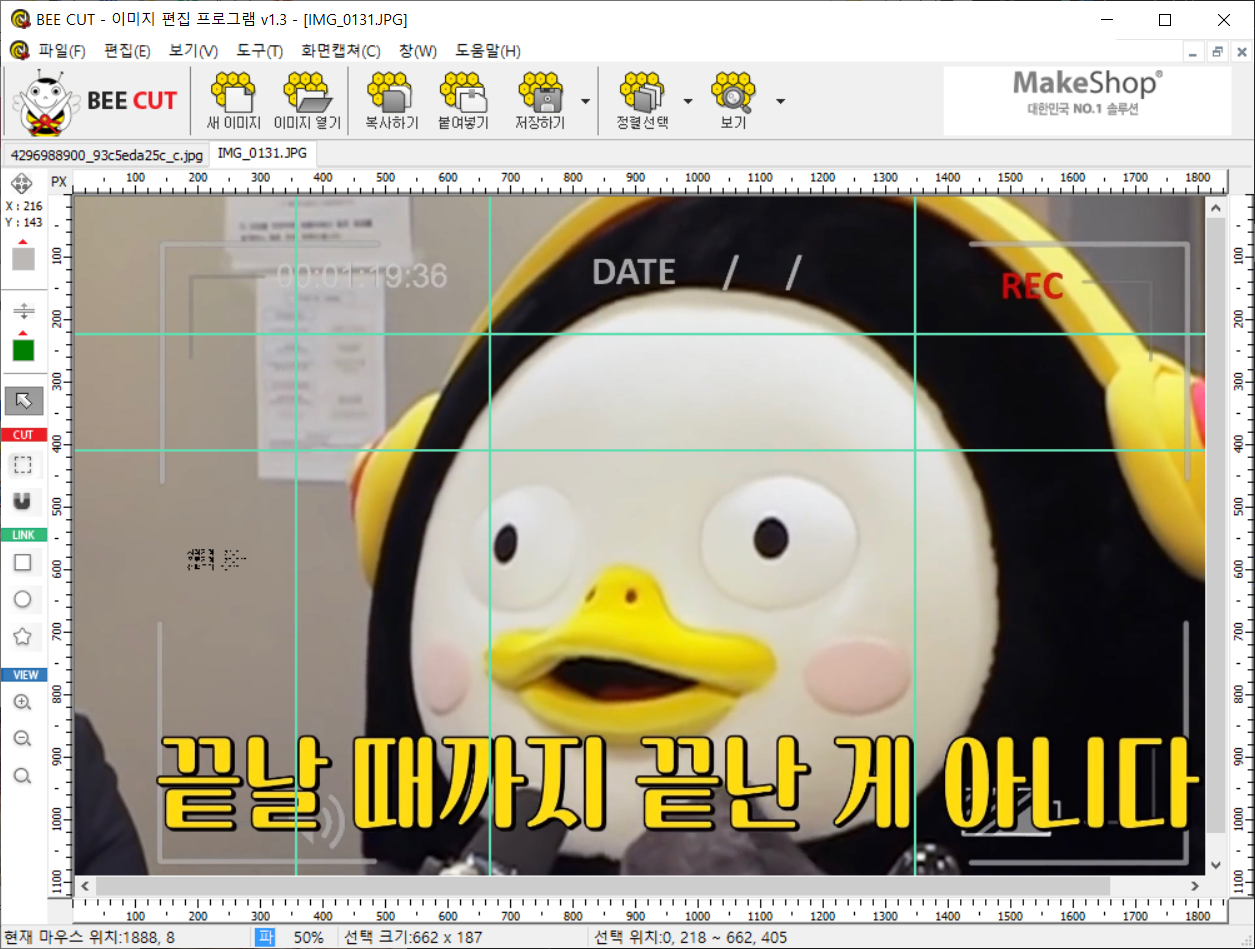1255x949 pixels.
Task: Open the 보기(V) menu
Action: tap(193, 50)
